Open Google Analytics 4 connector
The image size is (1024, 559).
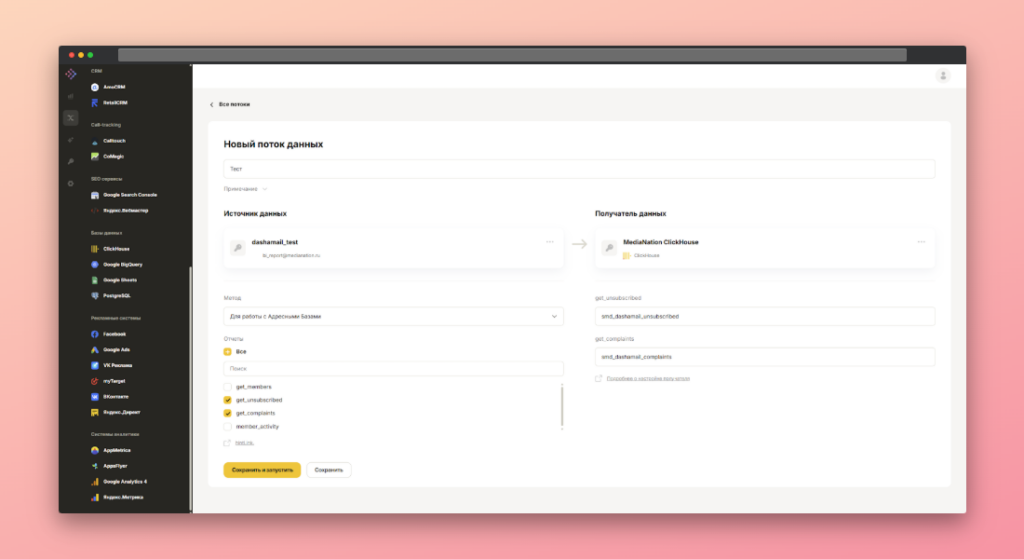point(119,481)
